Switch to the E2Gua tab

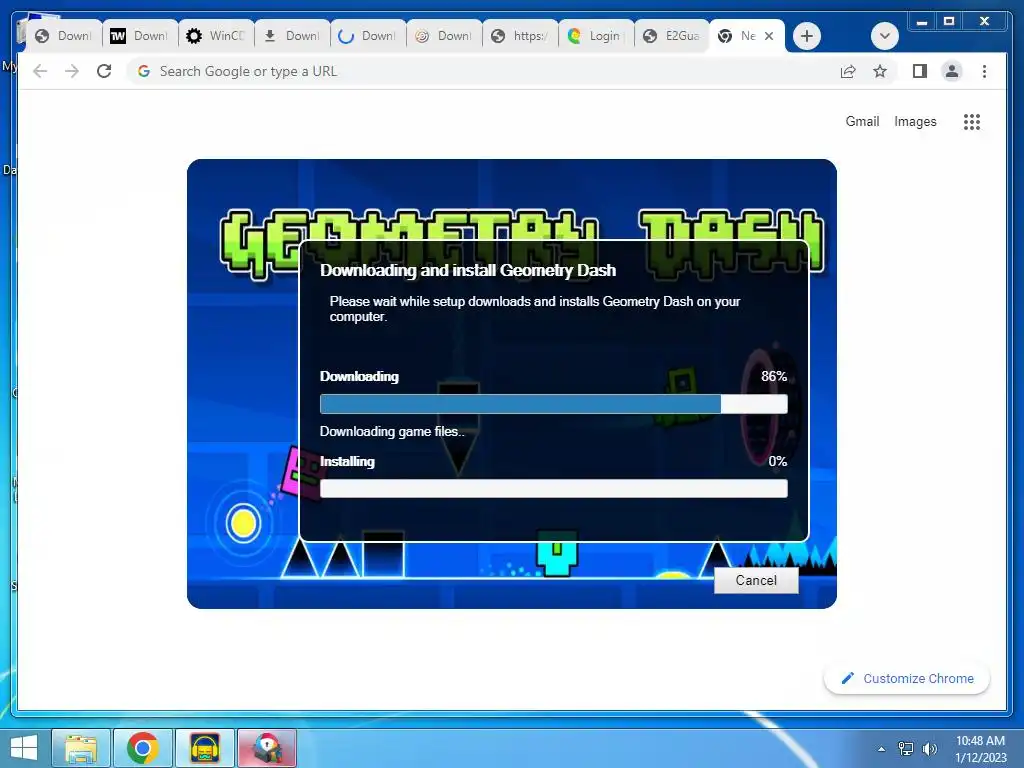(672, 36)
